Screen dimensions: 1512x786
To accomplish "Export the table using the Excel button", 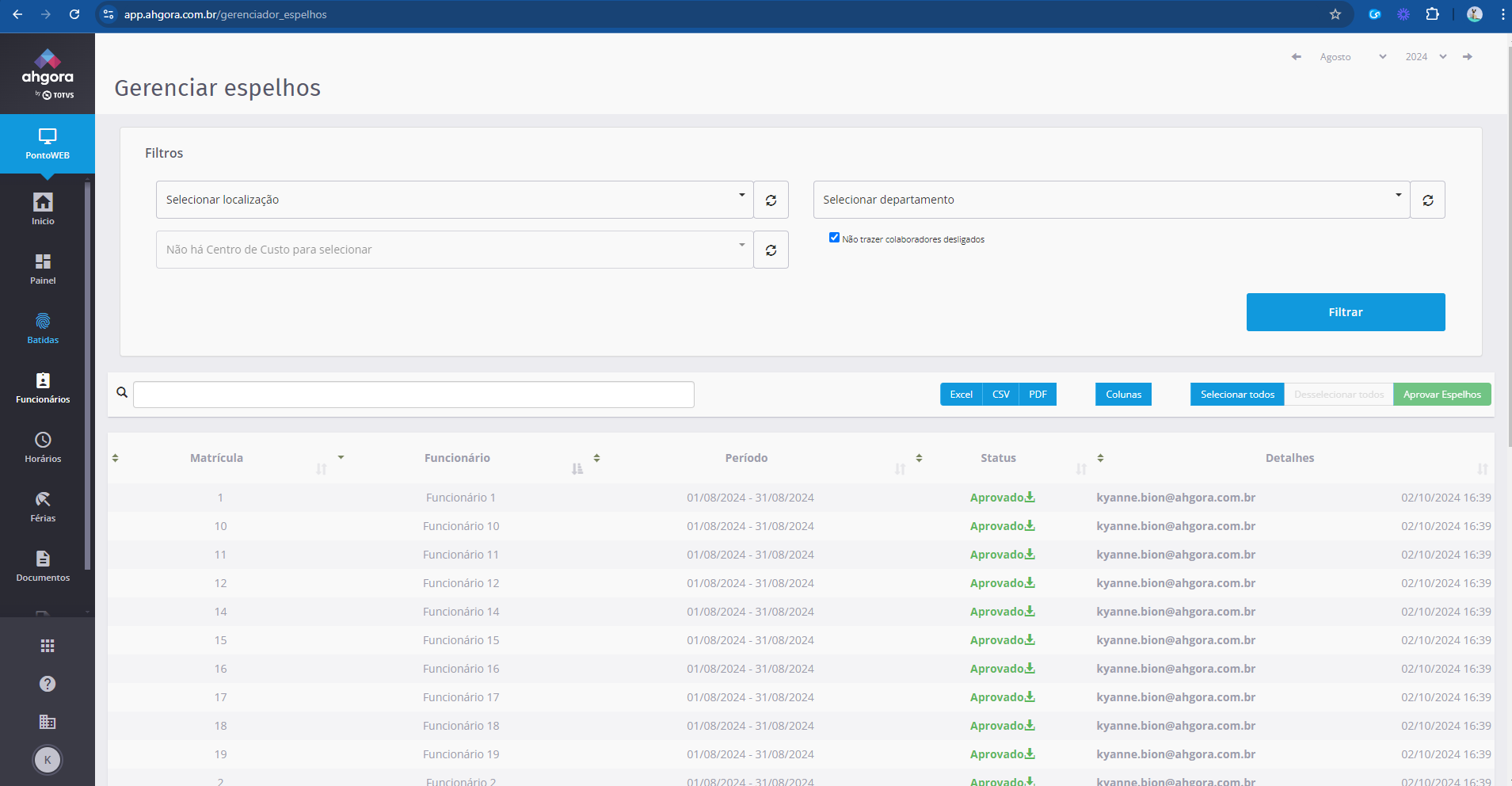I will coord(961,395).
